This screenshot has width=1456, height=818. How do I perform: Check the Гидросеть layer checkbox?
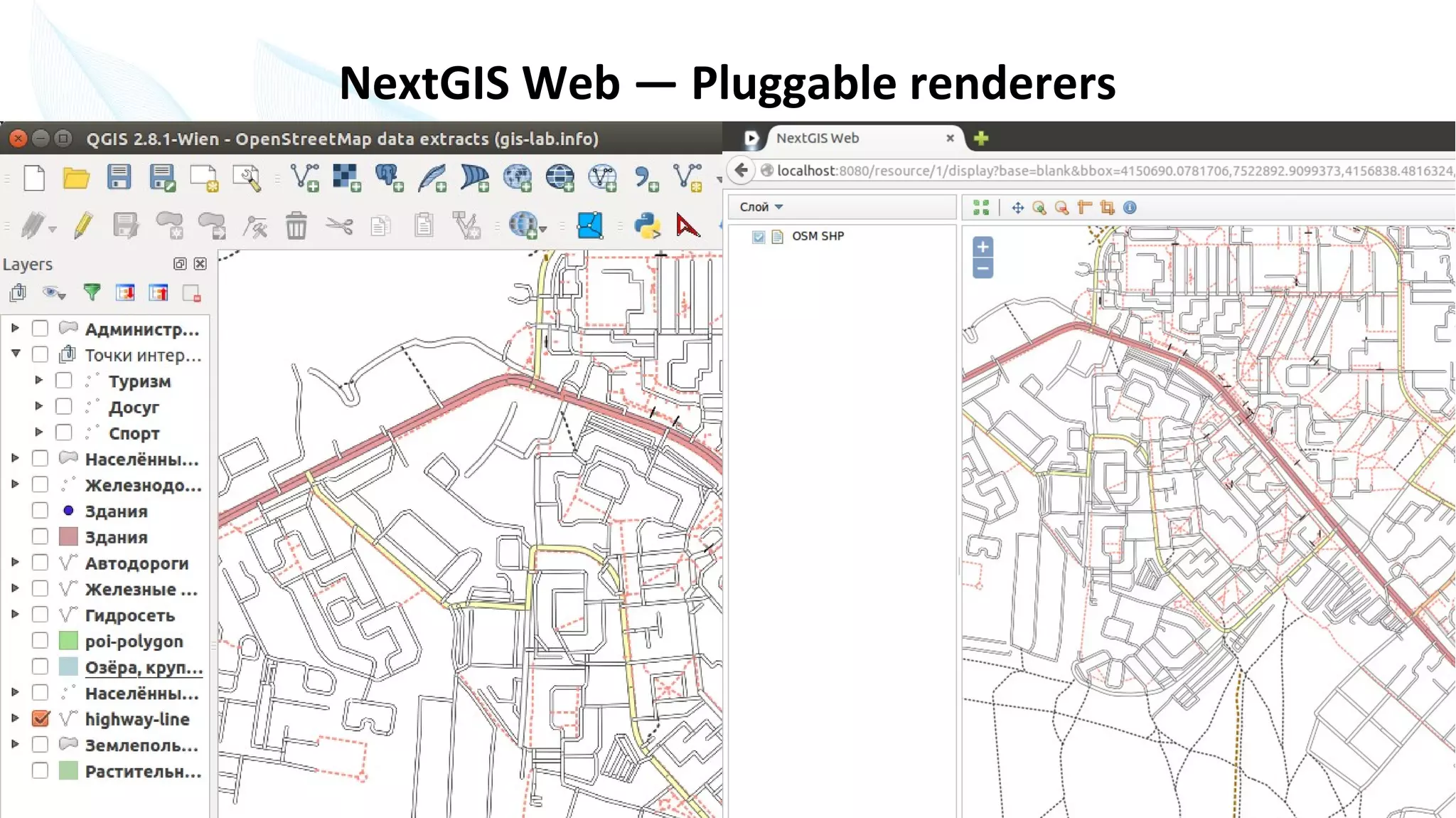click(41, 615)
